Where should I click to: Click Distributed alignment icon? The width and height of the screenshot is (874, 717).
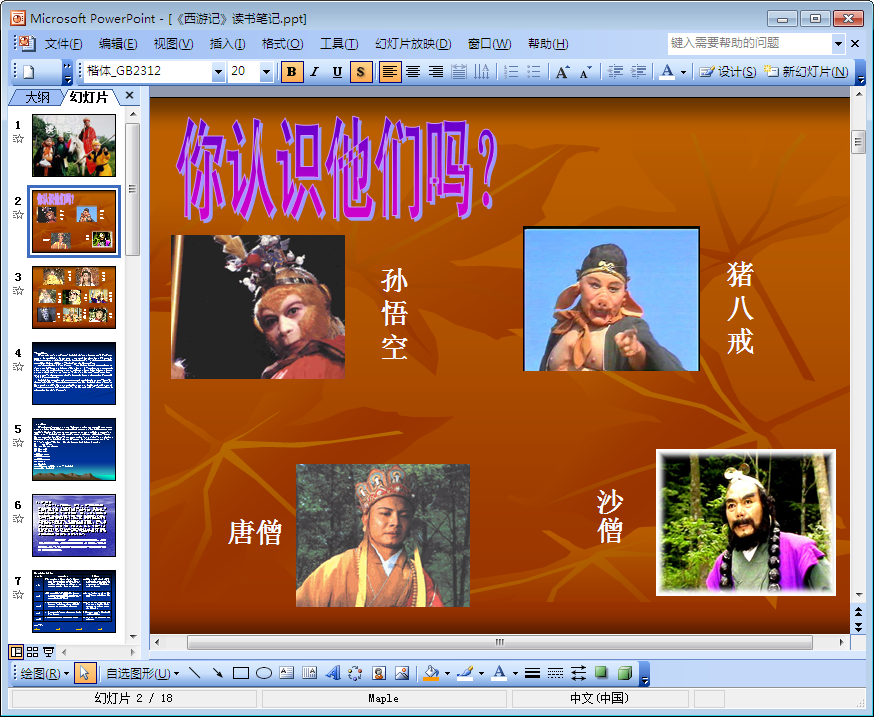[x=458, y=72]
